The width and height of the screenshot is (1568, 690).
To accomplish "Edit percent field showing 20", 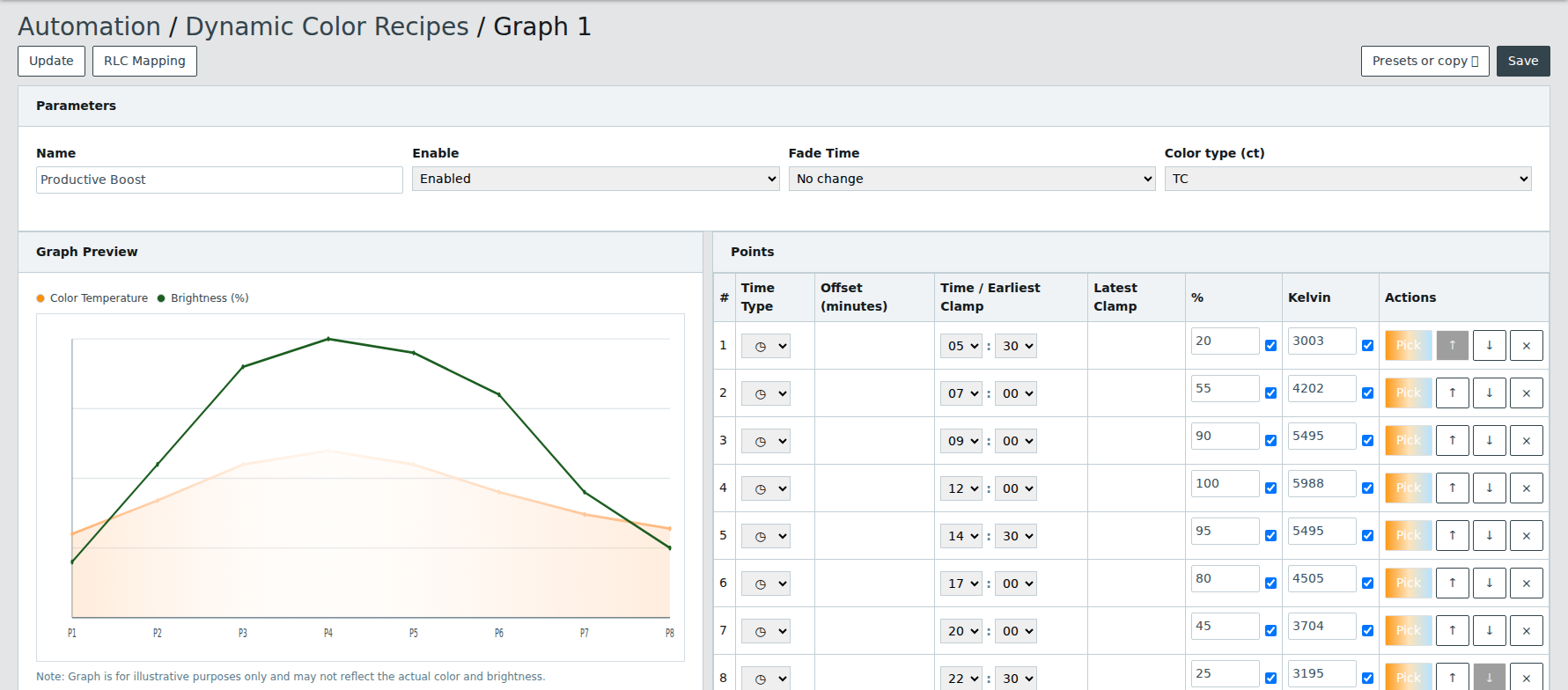I will 1226,341.
